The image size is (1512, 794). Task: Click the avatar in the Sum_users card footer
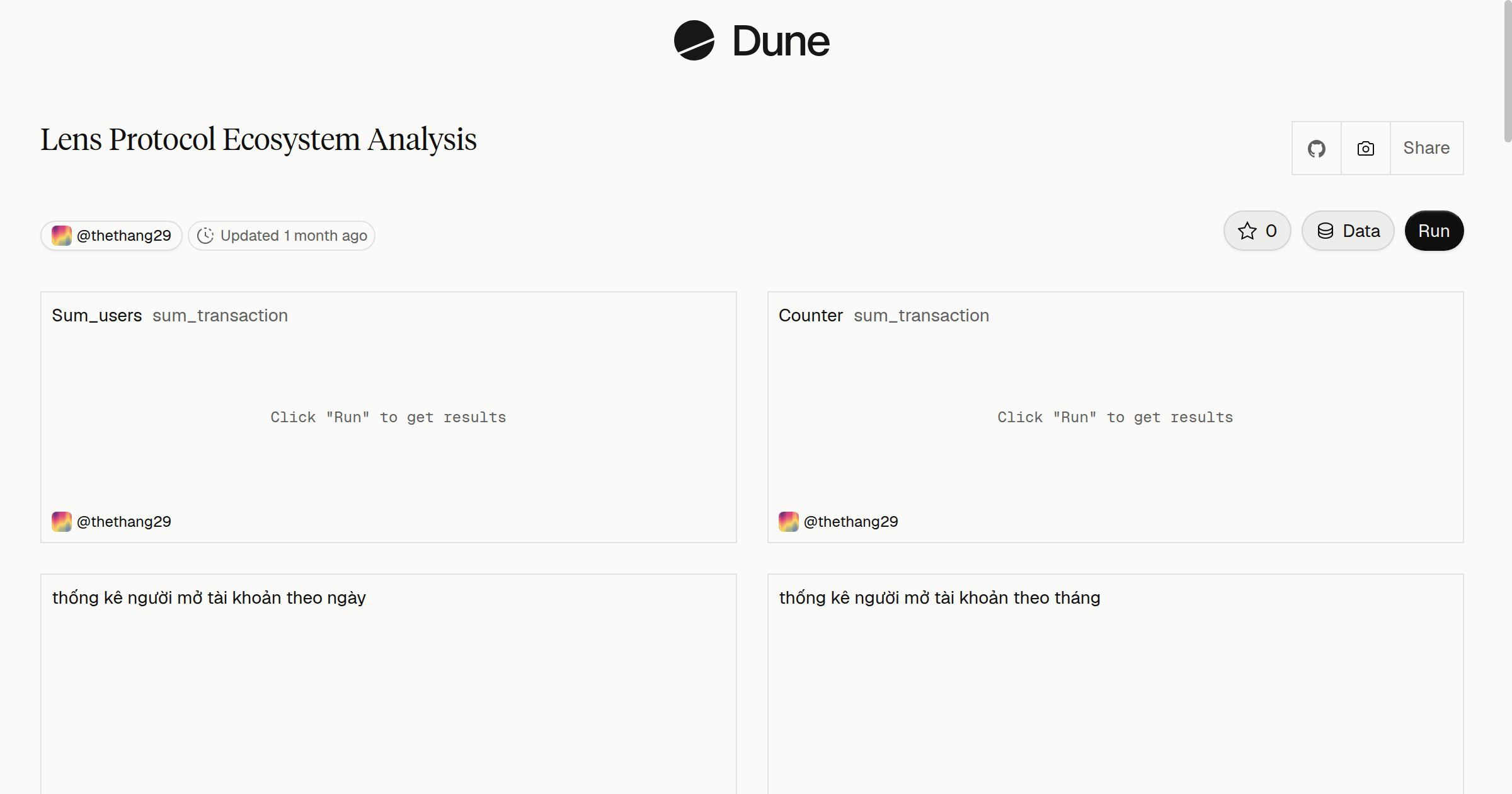[x=62, y=522]
